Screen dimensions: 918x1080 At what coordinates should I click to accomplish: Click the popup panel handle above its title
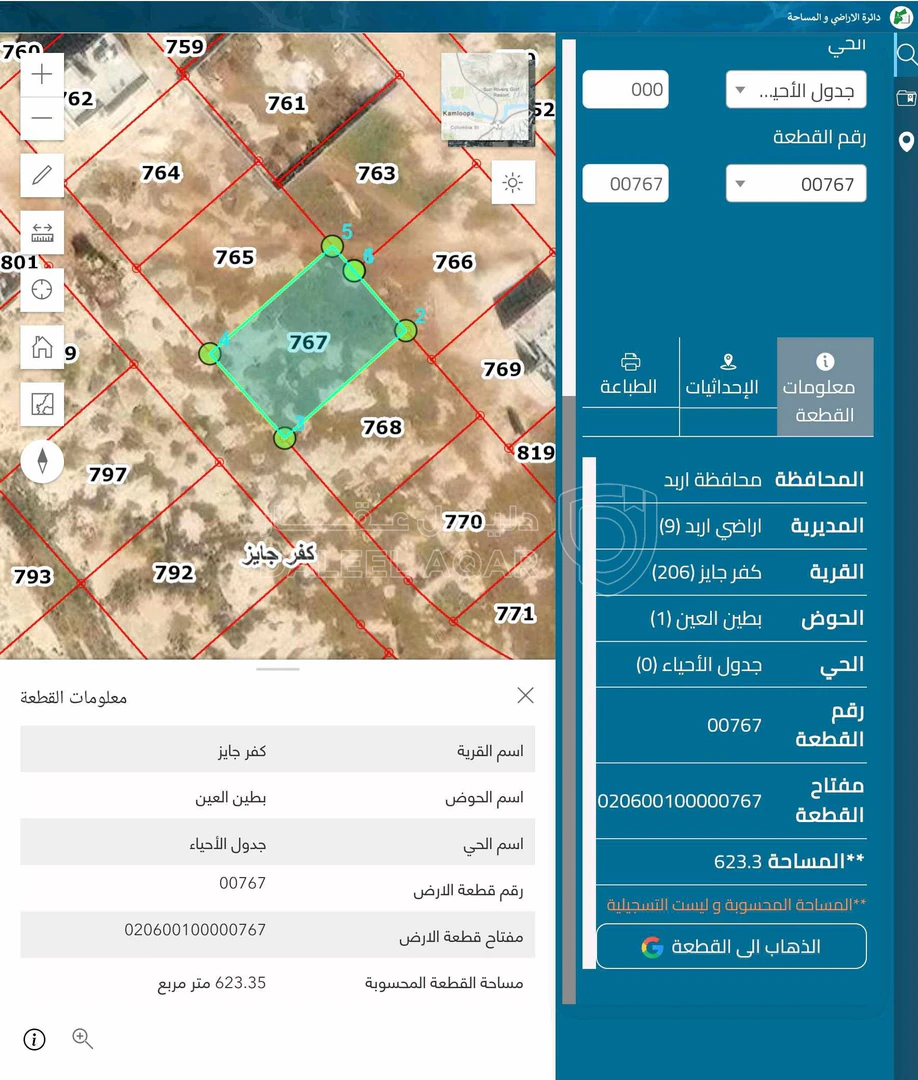[x=278, y=669]
